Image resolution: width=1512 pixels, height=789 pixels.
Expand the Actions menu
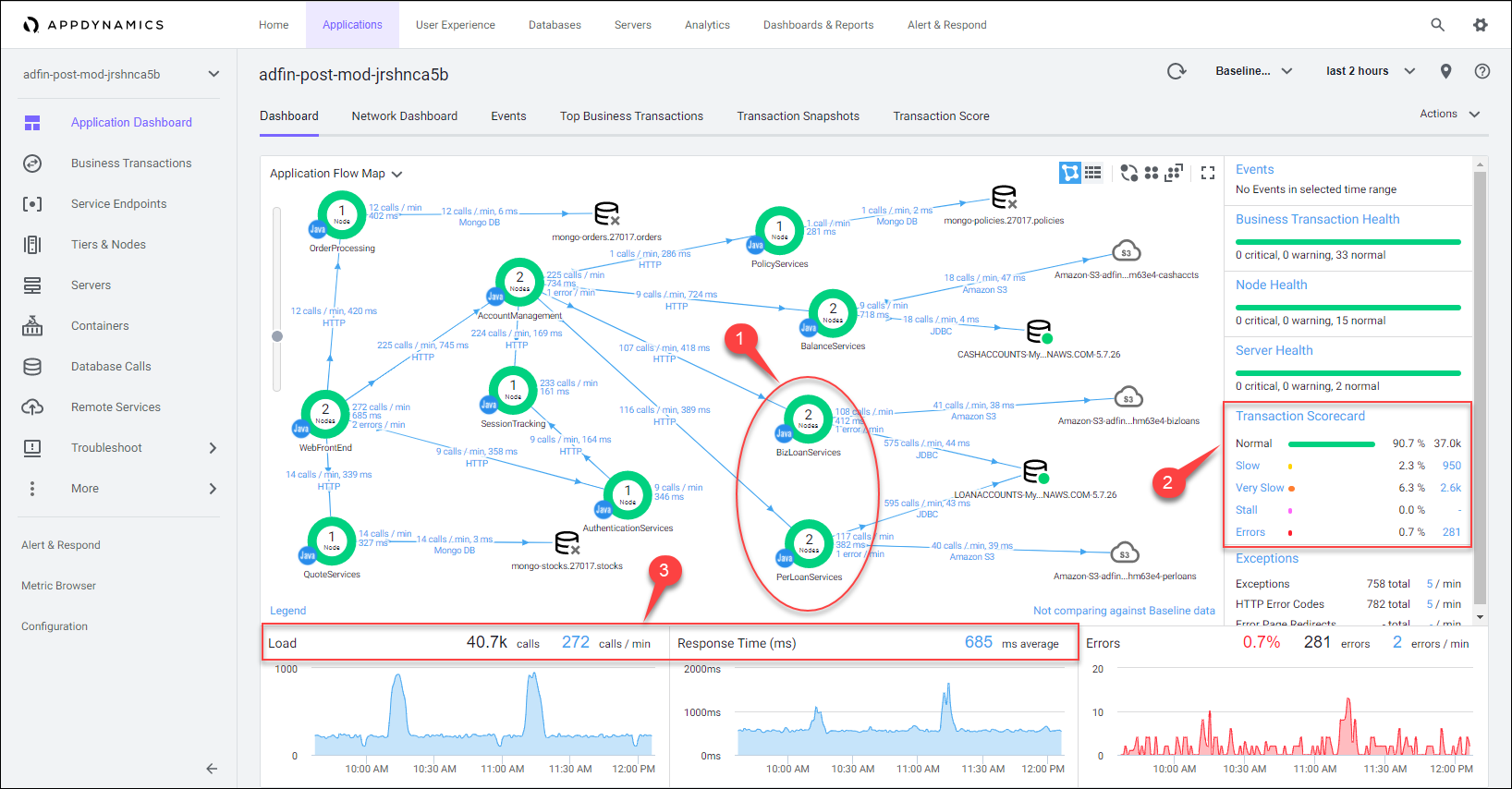click(1449, 114)
